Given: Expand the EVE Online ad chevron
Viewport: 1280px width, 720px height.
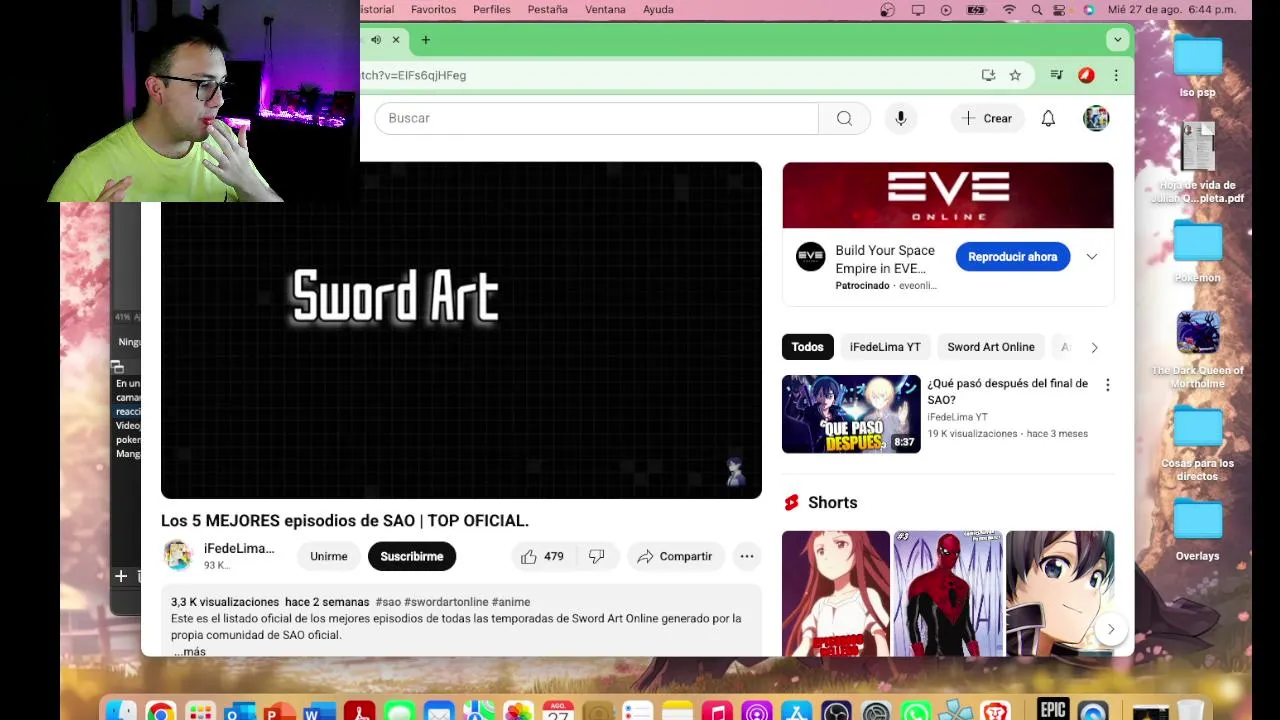Looking at the screenshot, I should tap(1091, 257).
